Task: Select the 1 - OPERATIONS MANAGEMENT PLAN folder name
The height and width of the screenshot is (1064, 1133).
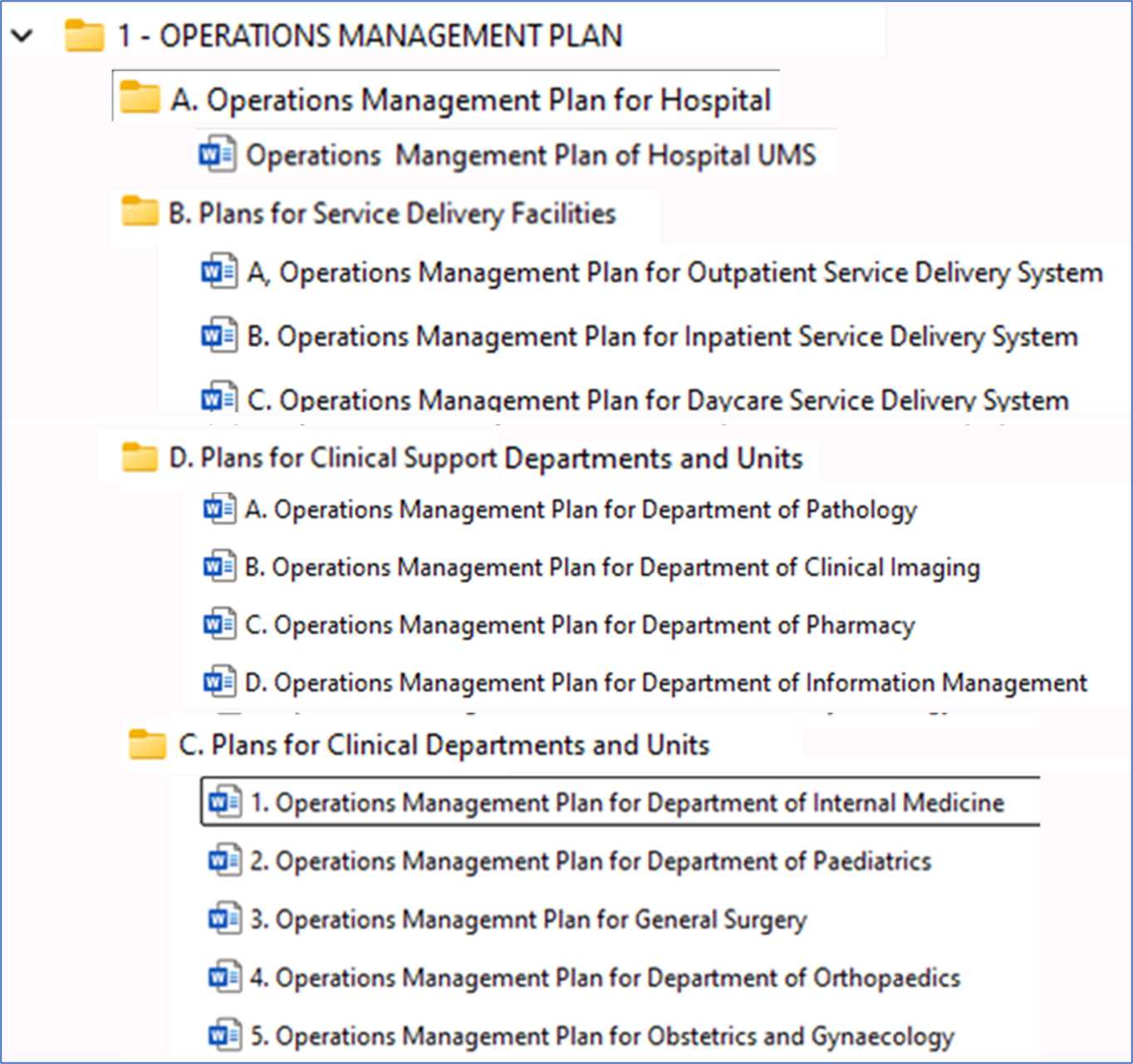Action: pos(370,36)
